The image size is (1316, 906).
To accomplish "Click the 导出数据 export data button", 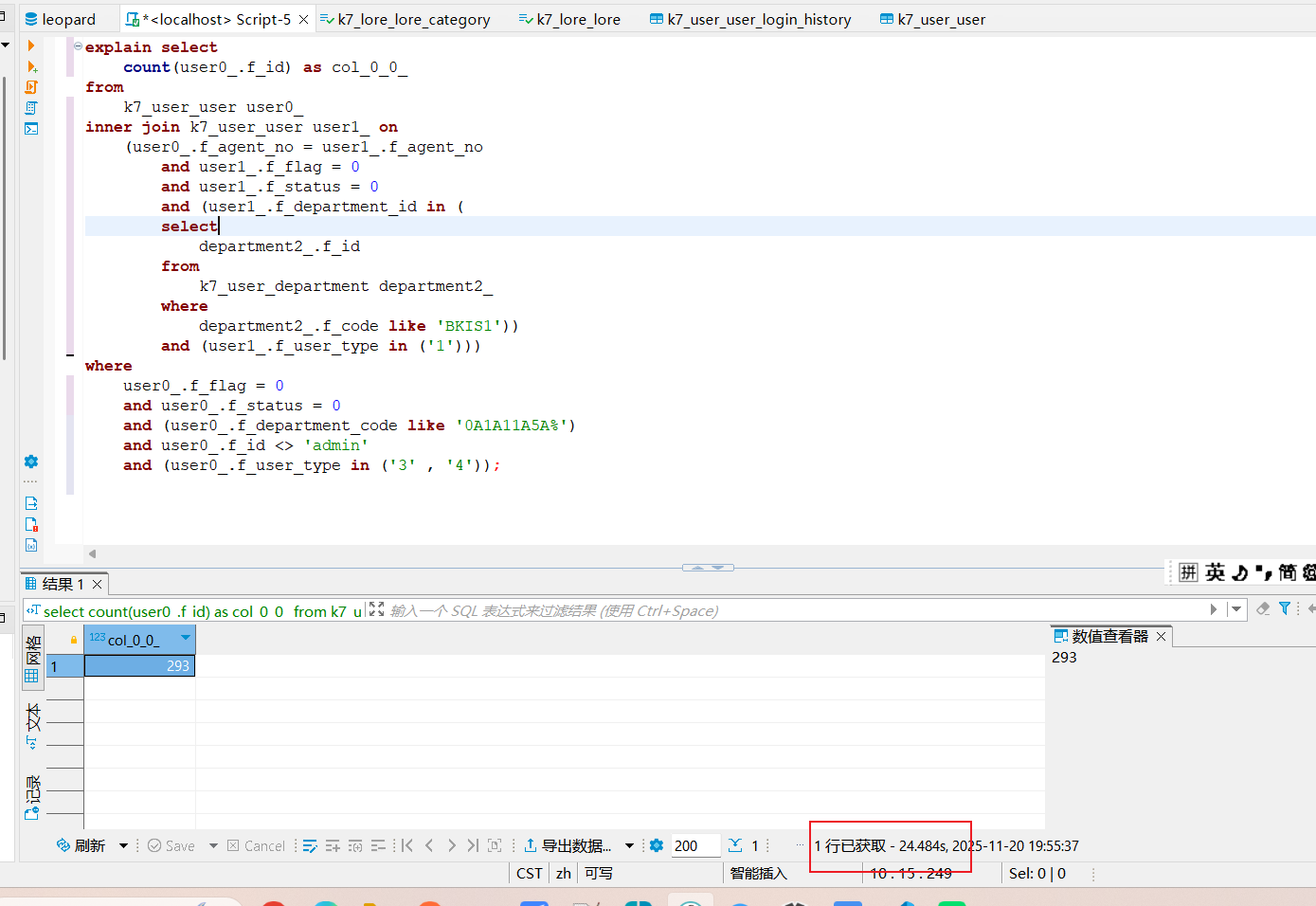I will click(x=568, y=845).
